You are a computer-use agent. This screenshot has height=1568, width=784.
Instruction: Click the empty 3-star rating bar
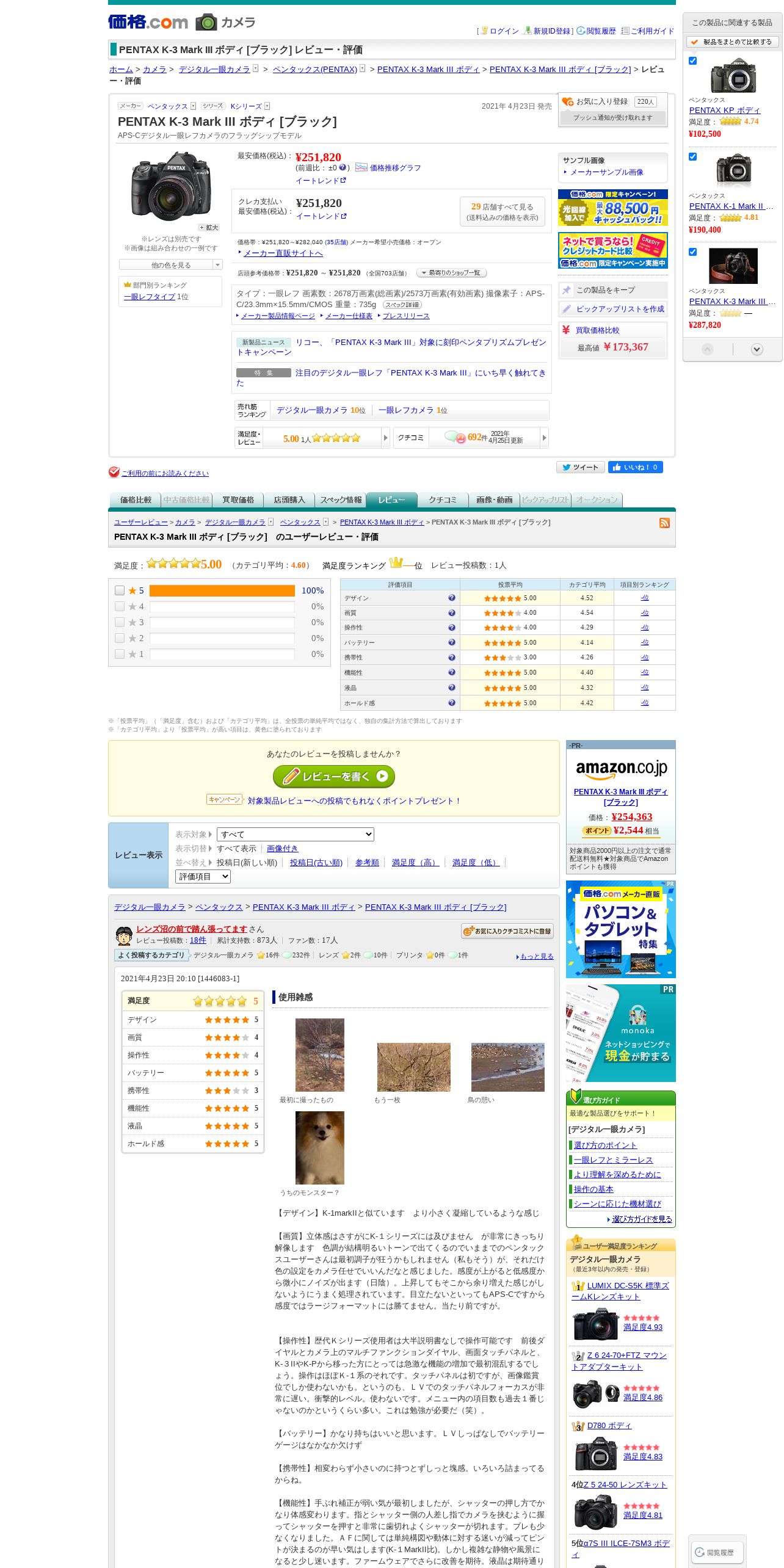pos(222,622)
